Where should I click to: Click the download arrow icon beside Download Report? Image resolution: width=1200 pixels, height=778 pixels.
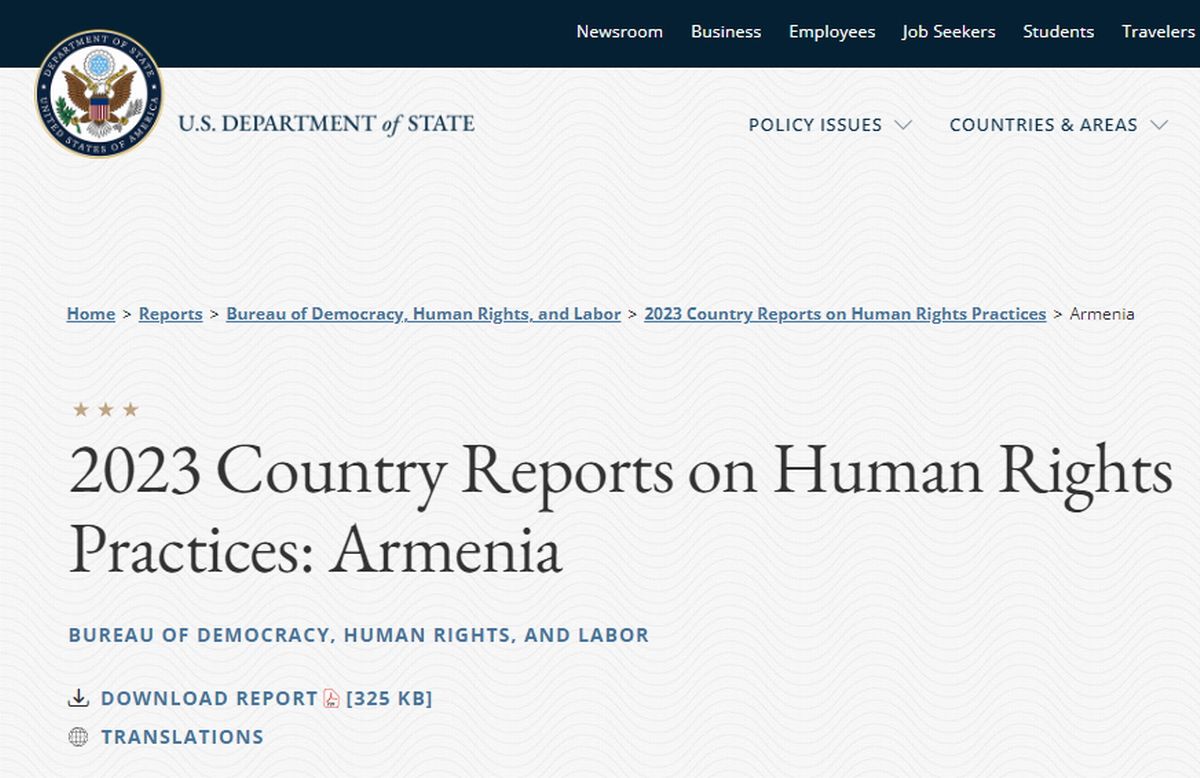tap(79, 698)
